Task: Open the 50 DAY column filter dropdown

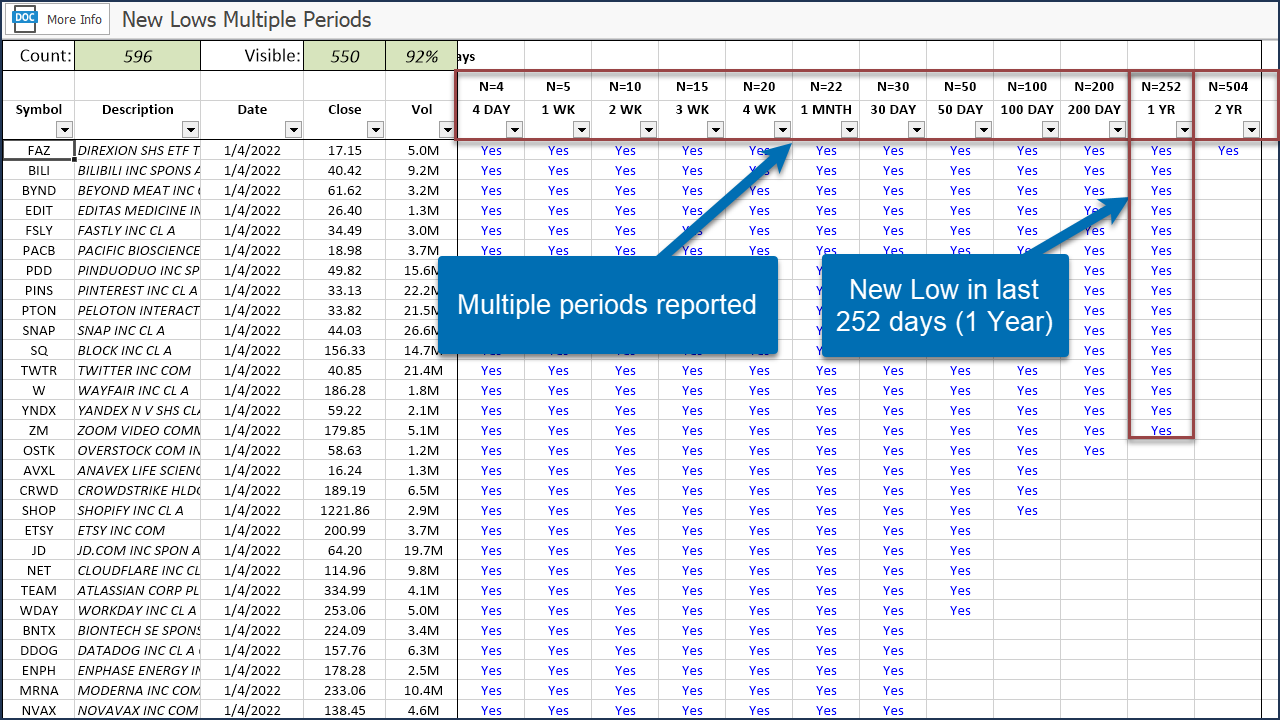Action: pos(983,129)
